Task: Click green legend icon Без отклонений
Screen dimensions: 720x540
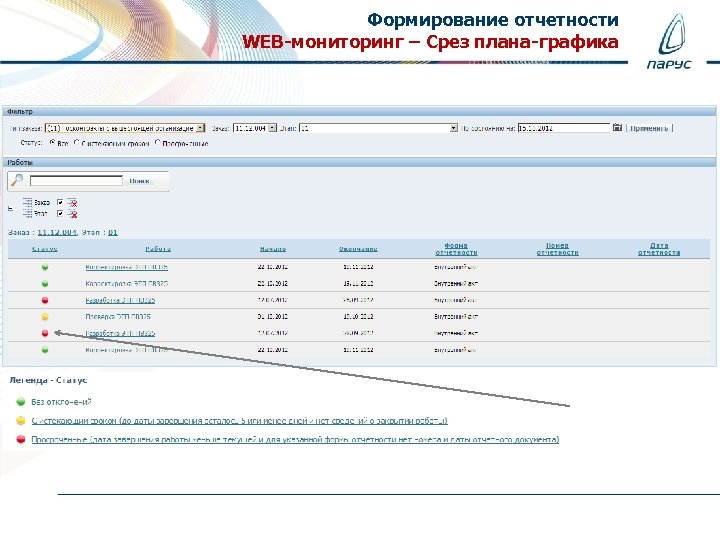Action: click(x=21, y=402)
